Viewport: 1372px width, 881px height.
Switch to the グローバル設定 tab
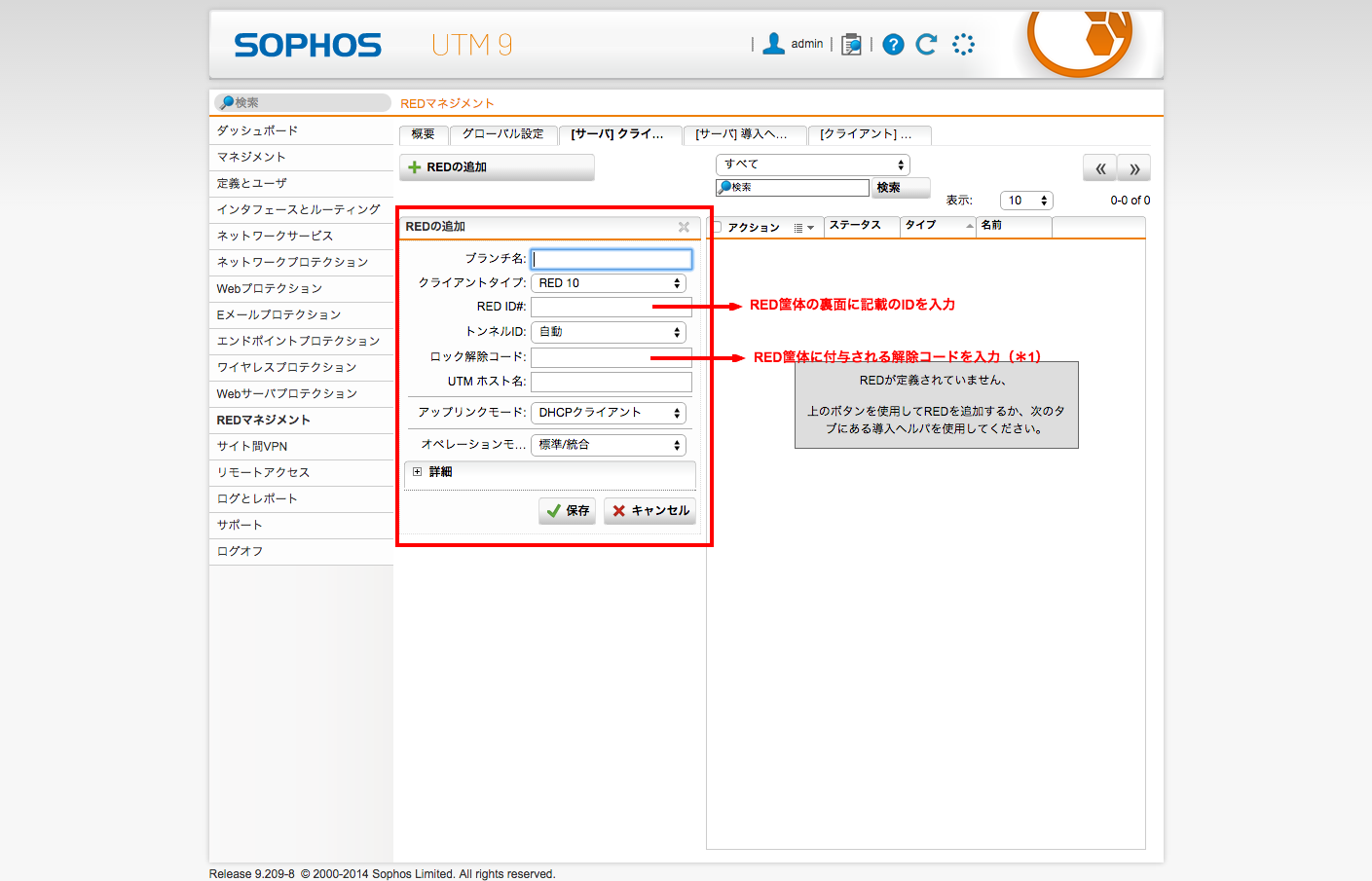point(503,134)
